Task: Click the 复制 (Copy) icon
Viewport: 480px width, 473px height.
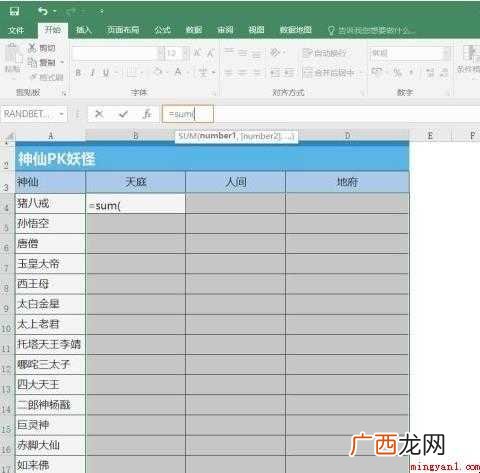Action: click(x=32, y=62)
